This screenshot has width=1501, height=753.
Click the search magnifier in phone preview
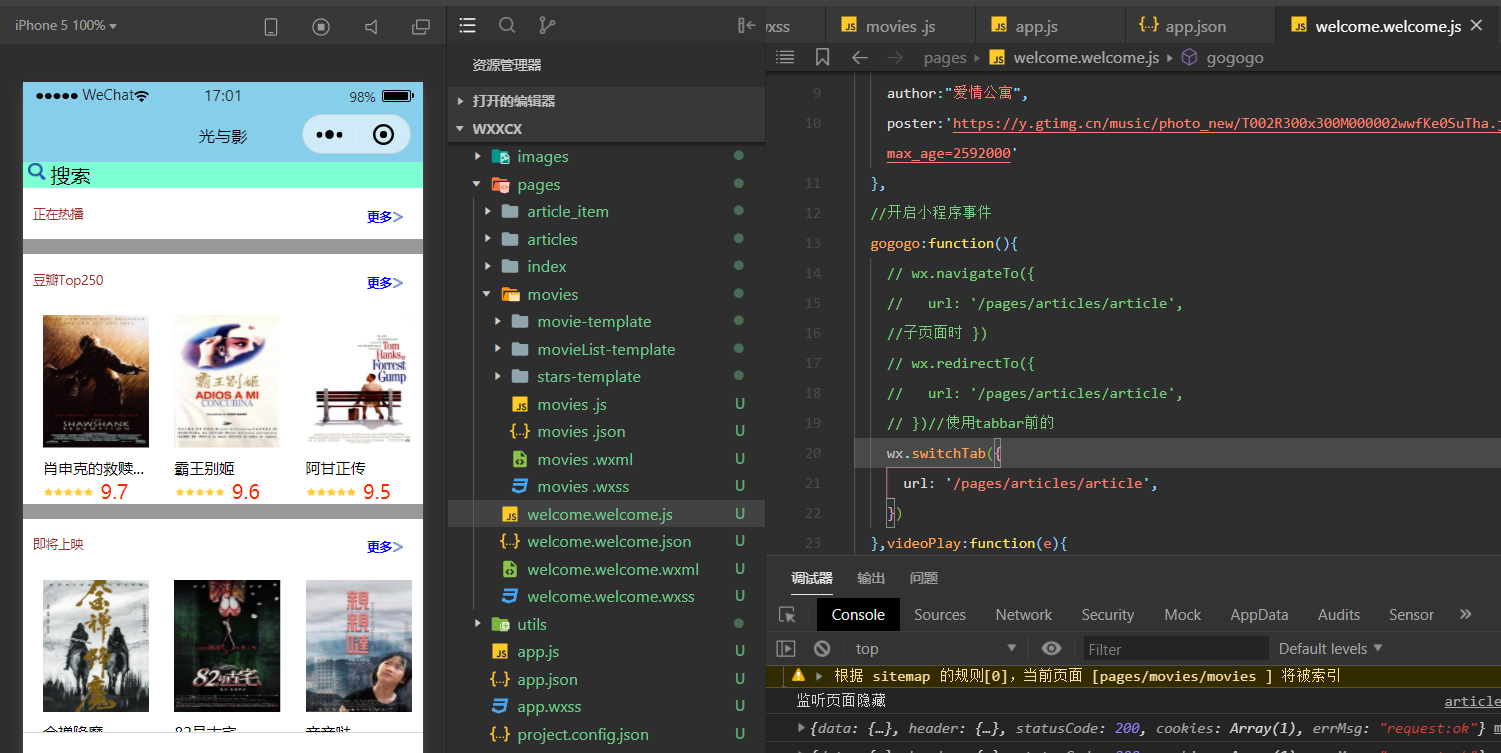(36, 172)
